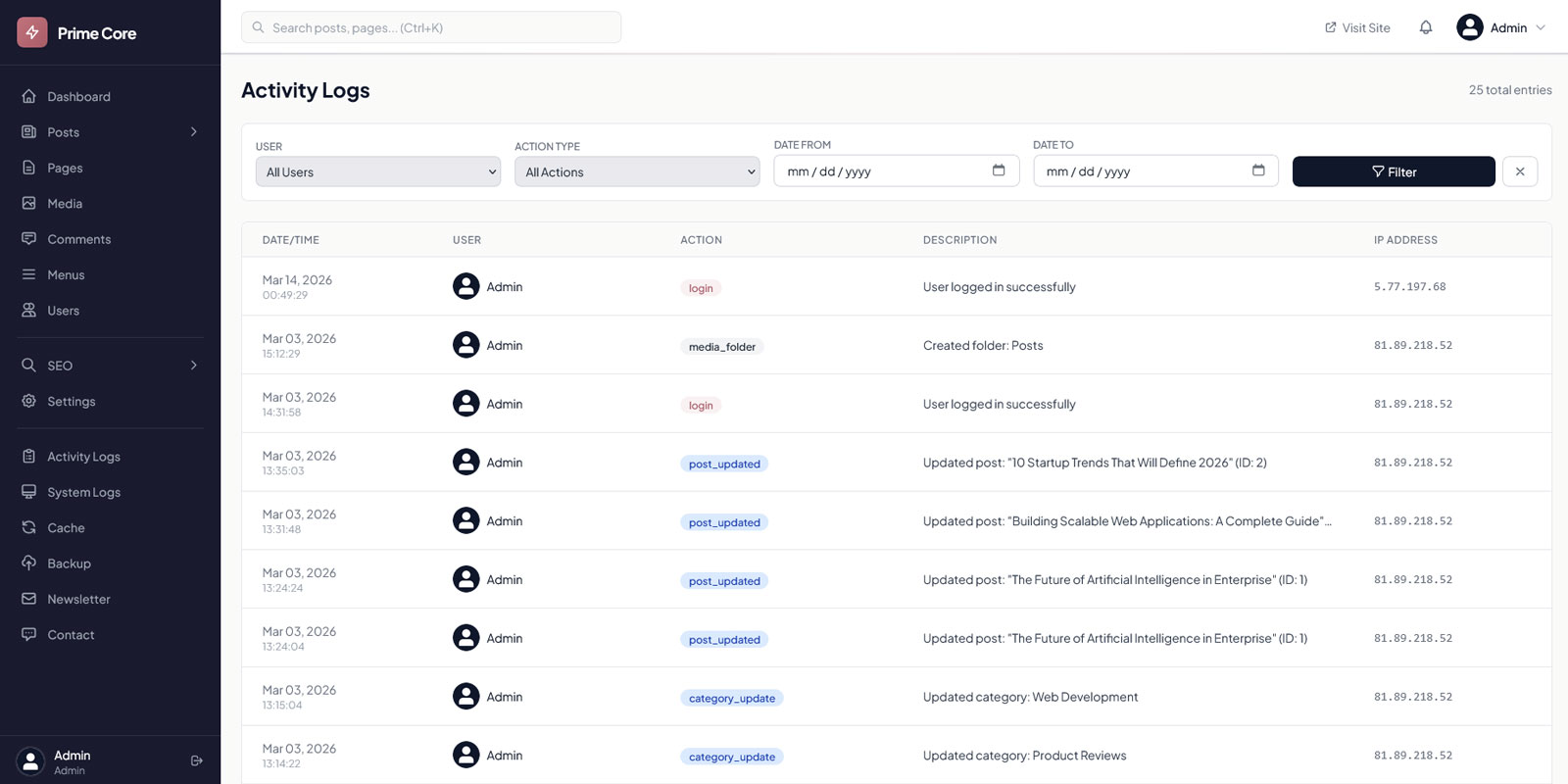Navigate to the Backup page
The width and height of the screenshot is (1568, 784).
(x=69, y=563)
